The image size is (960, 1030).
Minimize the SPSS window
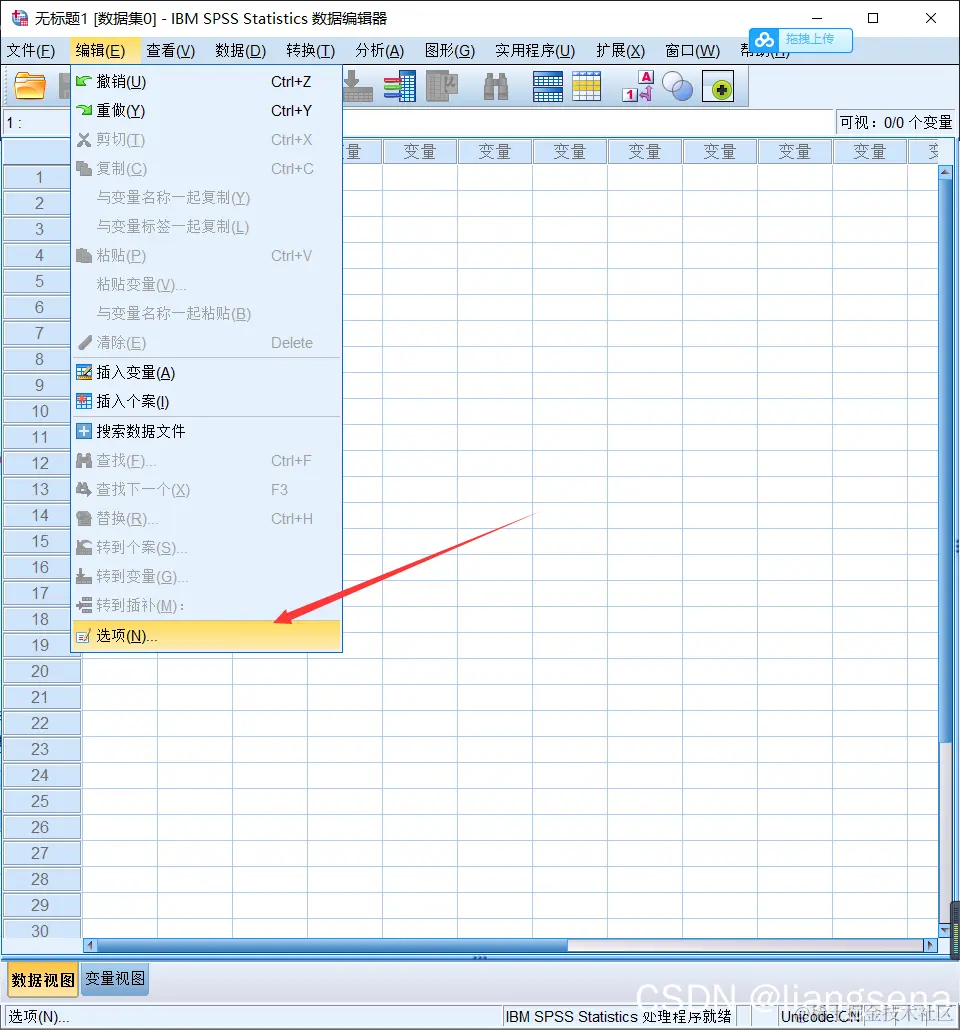pos(817,18)
